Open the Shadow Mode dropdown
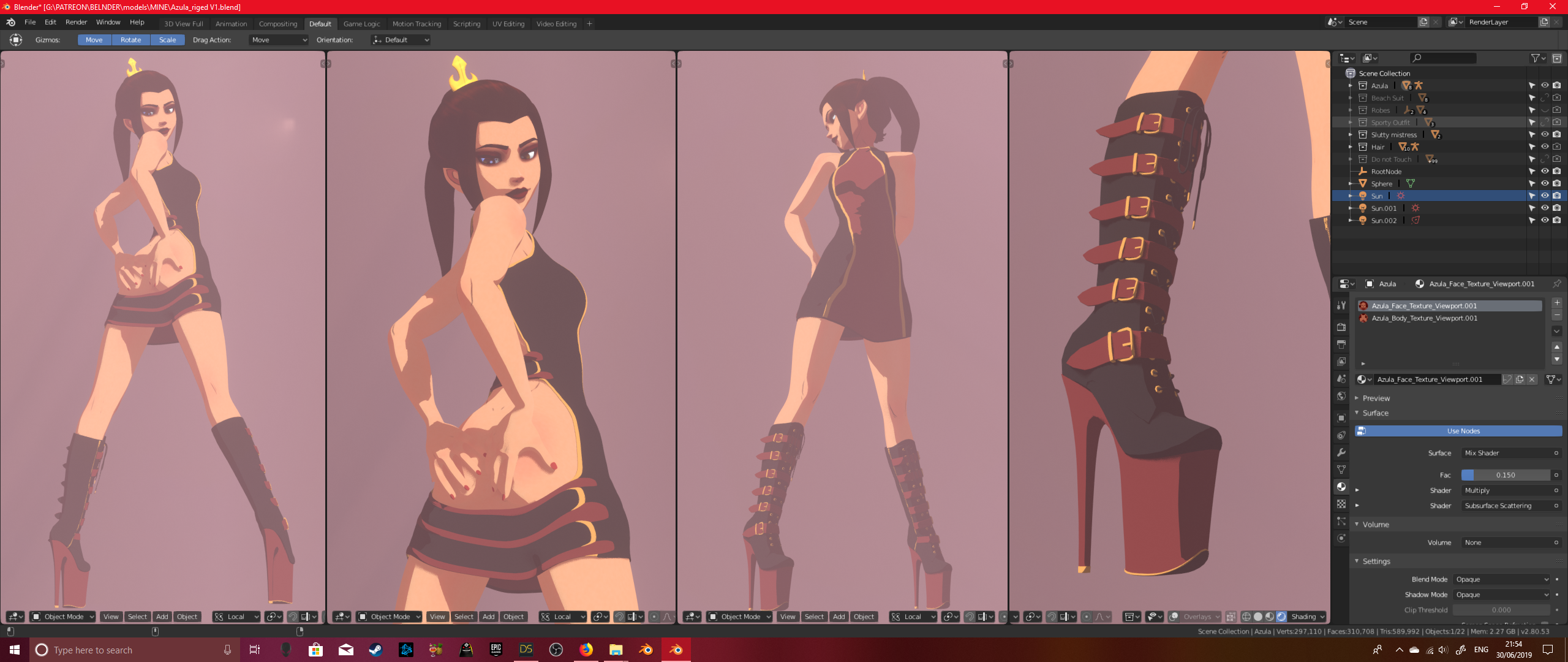1568x662 pixels. (x=1502, y=595)
